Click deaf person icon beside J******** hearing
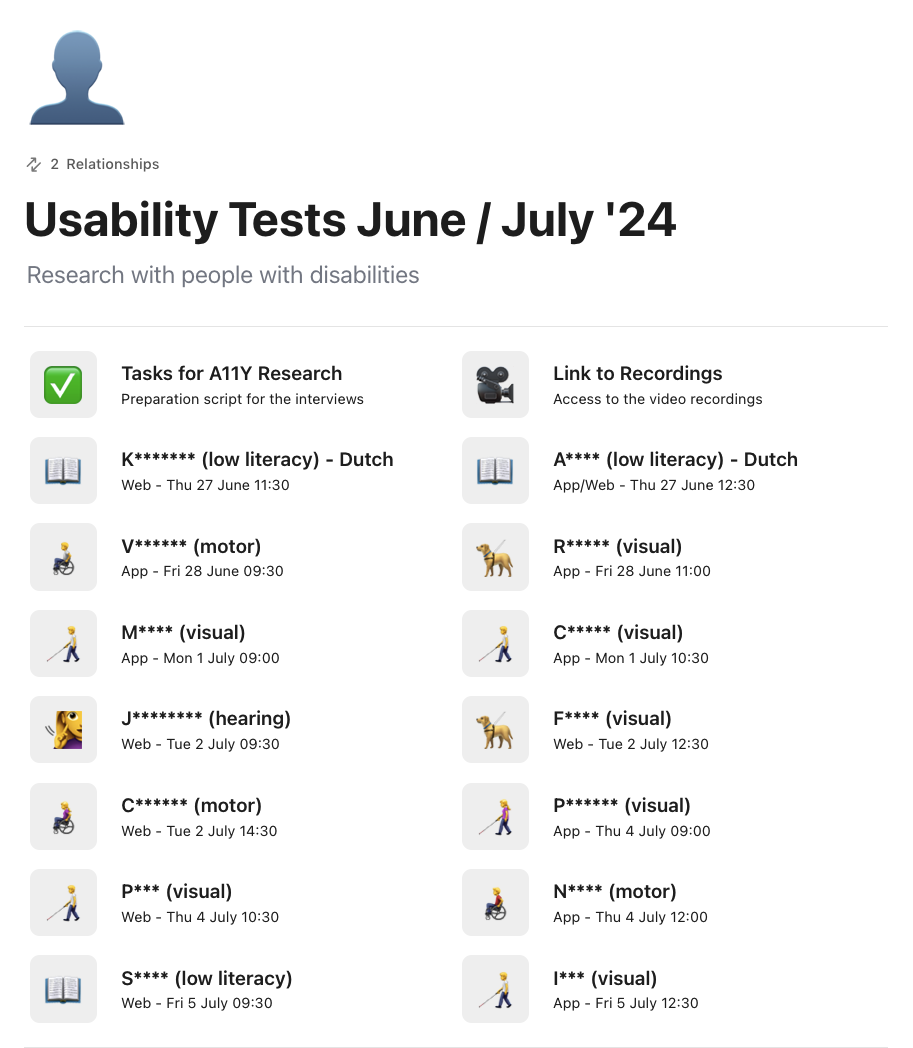Image resolution: width=913 pixels, height=1048 pixels. pyautogui.click(x=64, y=729)
